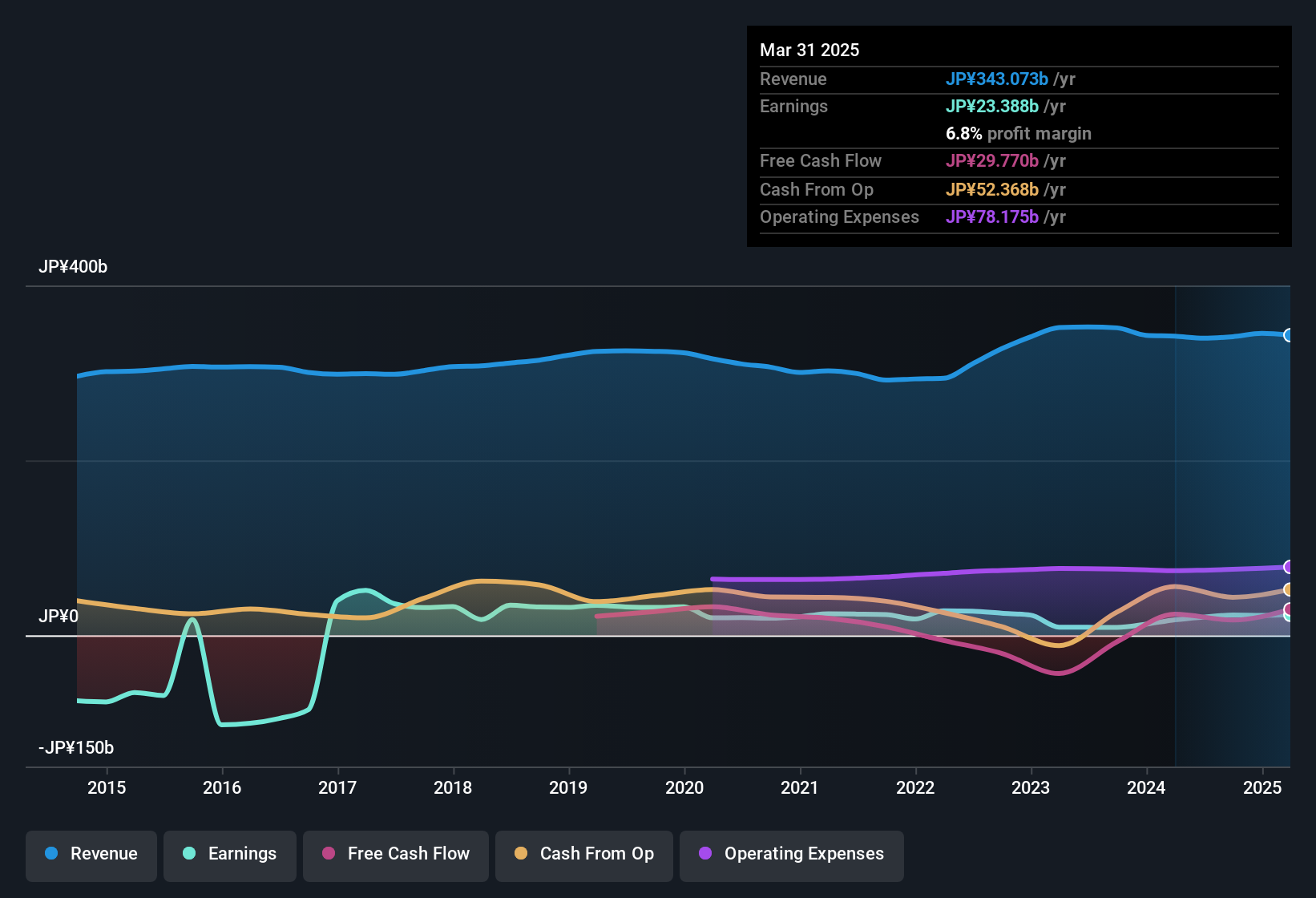1316x898 pixels.
Task: Click the orange Cash From Op legend dot
Action: (x=521, y=853)
